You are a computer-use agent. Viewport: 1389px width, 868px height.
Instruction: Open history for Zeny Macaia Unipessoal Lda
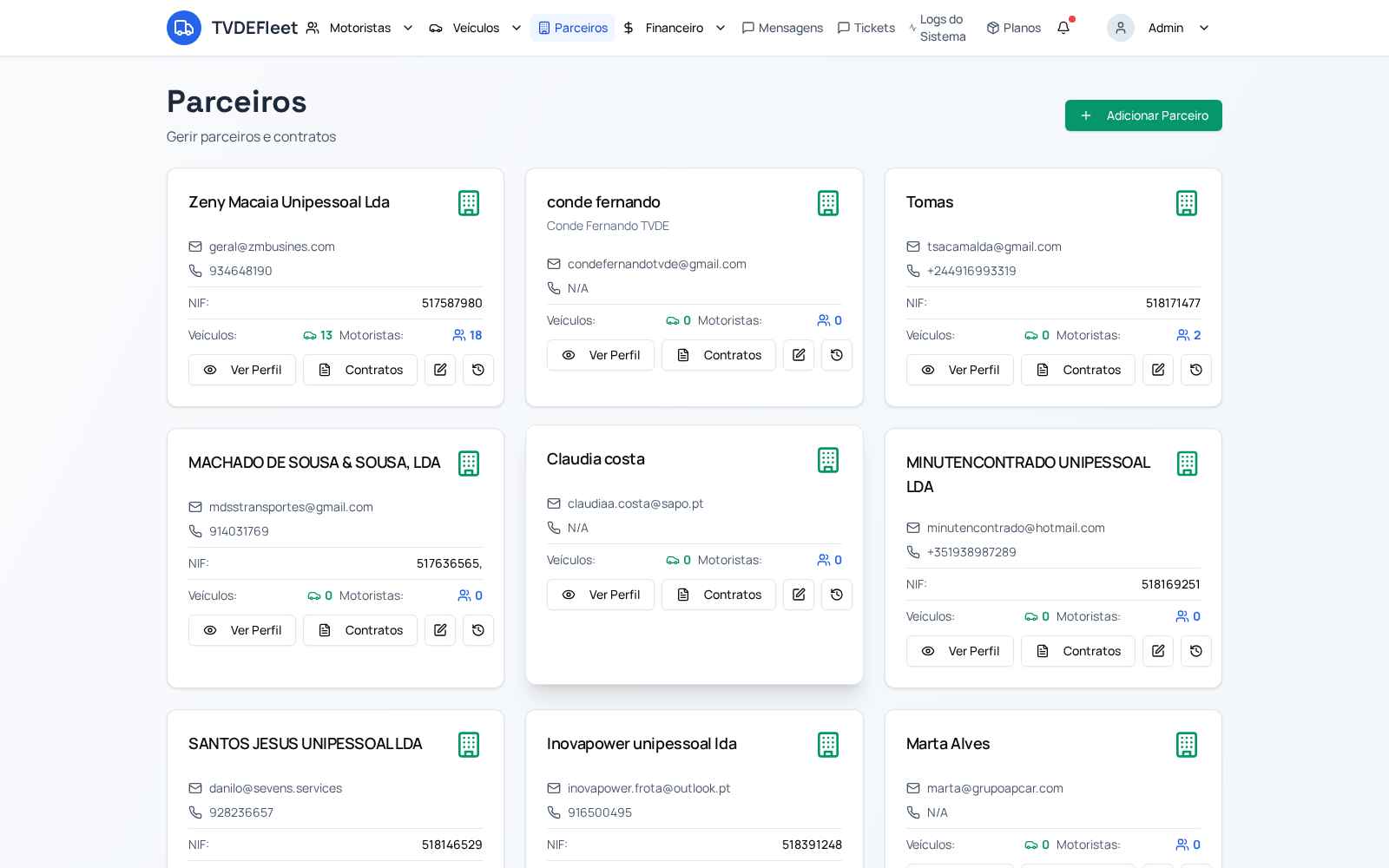(x=478, y=370)
